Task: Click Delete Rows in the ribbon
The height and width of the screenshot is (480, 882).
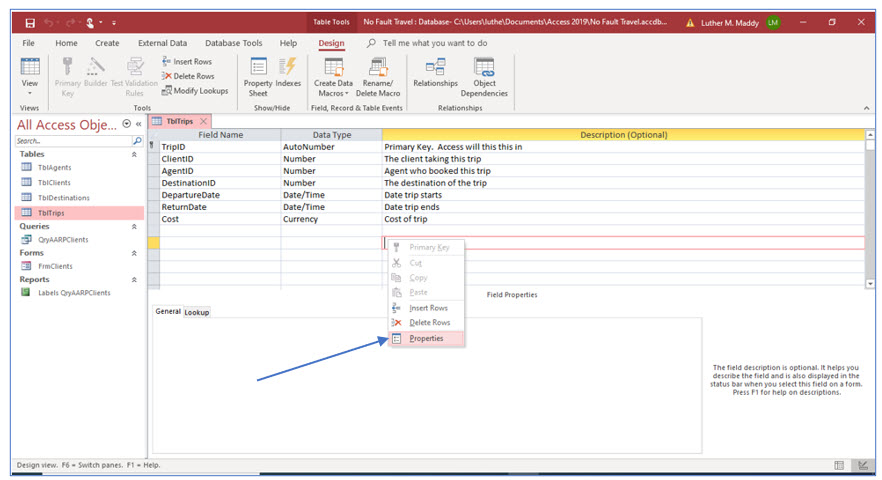Action: (x=188, y=76)
